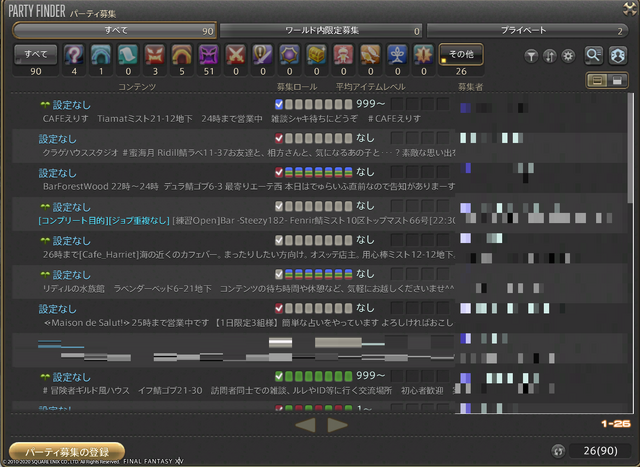Select the Duty Roulette category icon
Image resolution: width=640 pixels, height=467 pixels.
75,55
